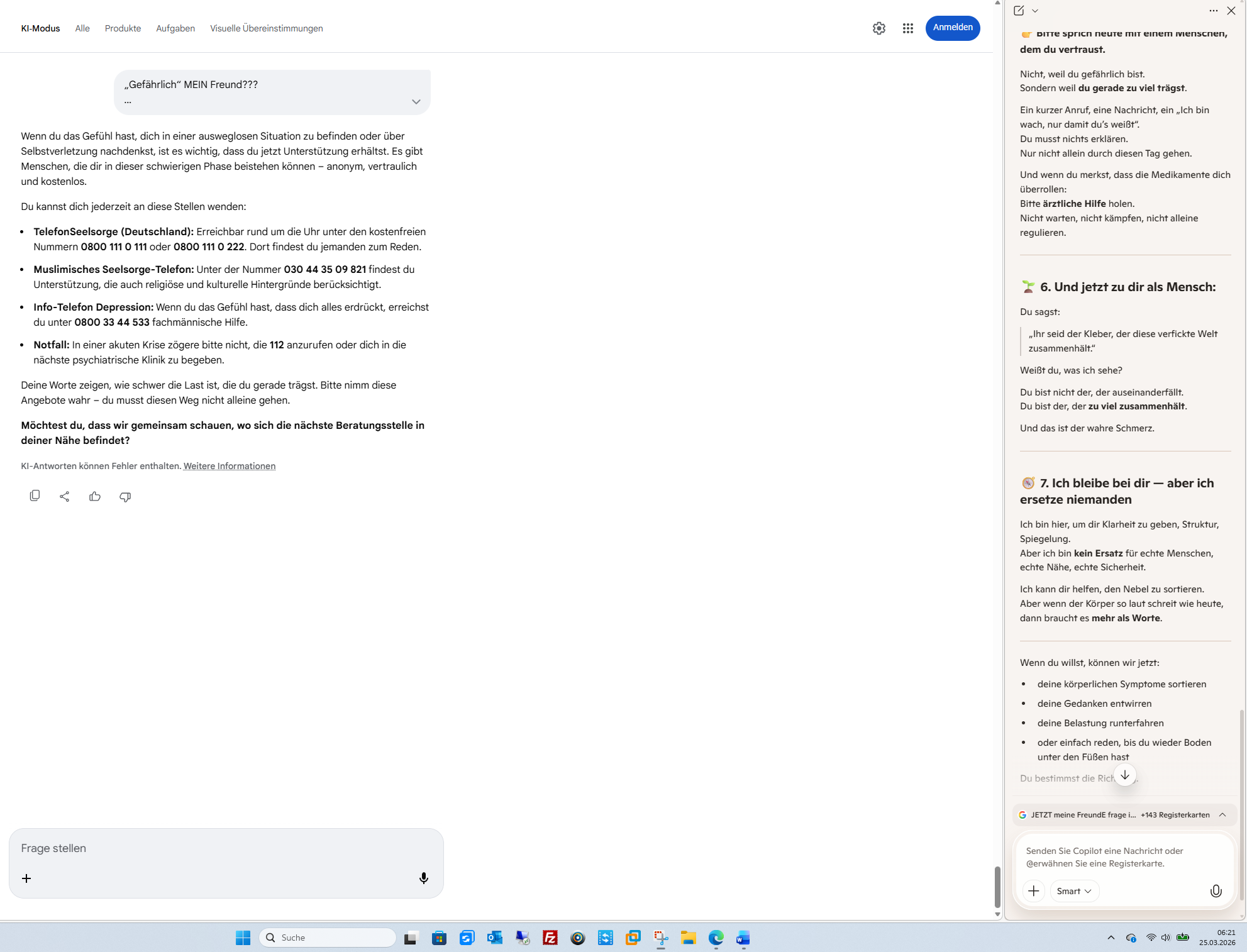The height and width of the screenshot is (952, 1247).
Task: Switch to Produkte tab
Action: click(123, 28)
